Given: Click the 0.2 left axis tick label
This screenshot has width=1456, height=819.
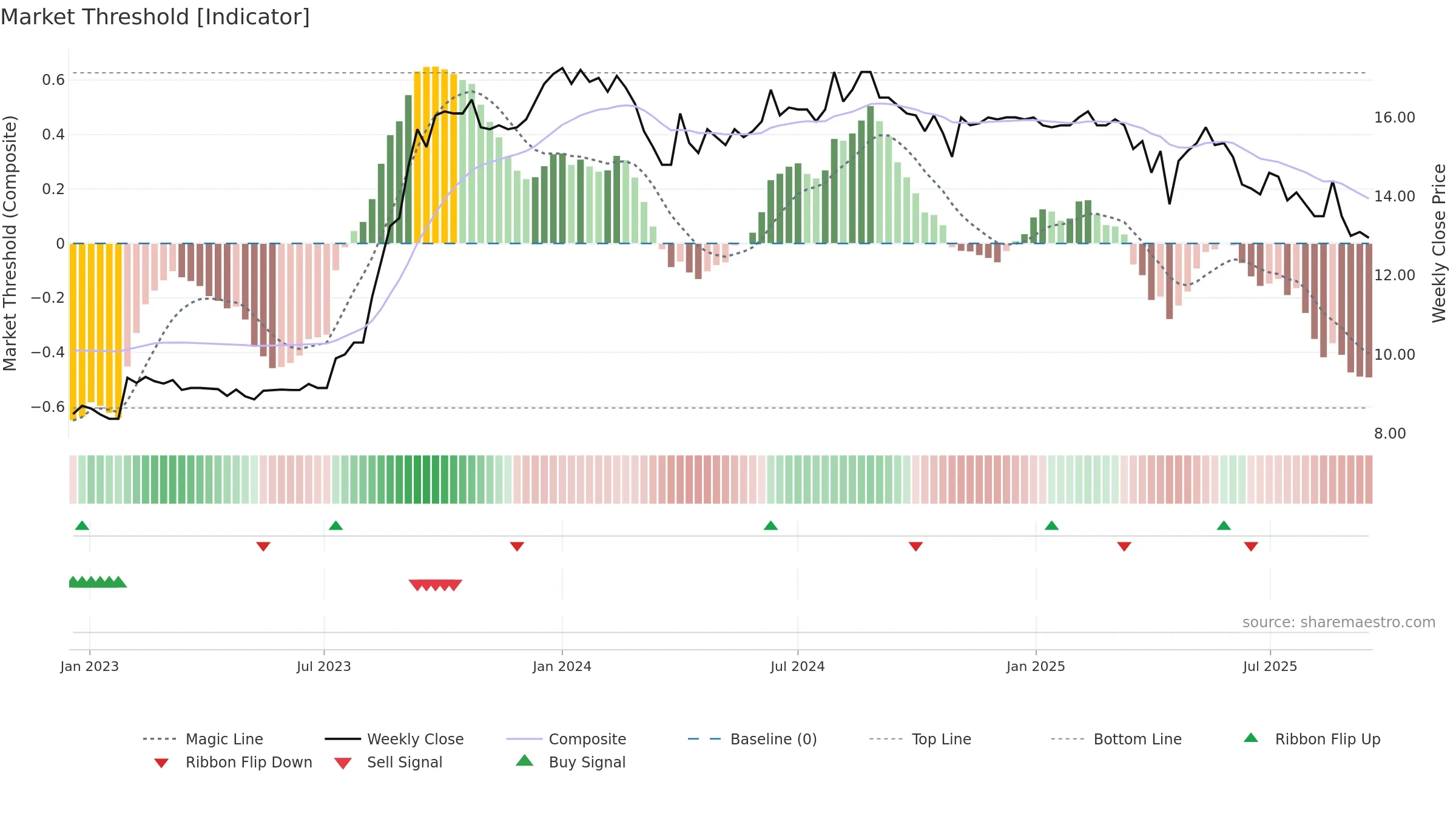Looking at the screenshot, I should click(53, 189).
